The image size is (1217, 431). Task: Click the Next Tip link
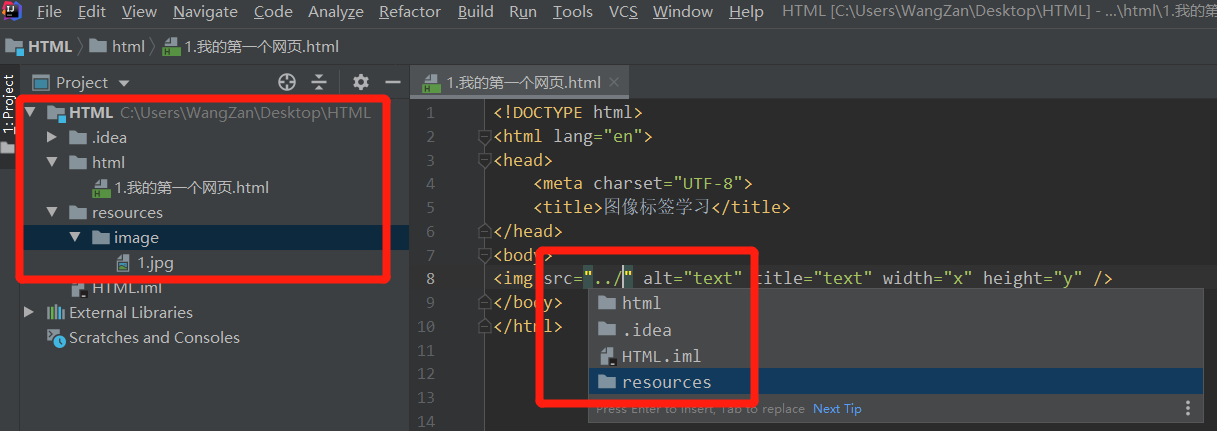tap(837, 409)
